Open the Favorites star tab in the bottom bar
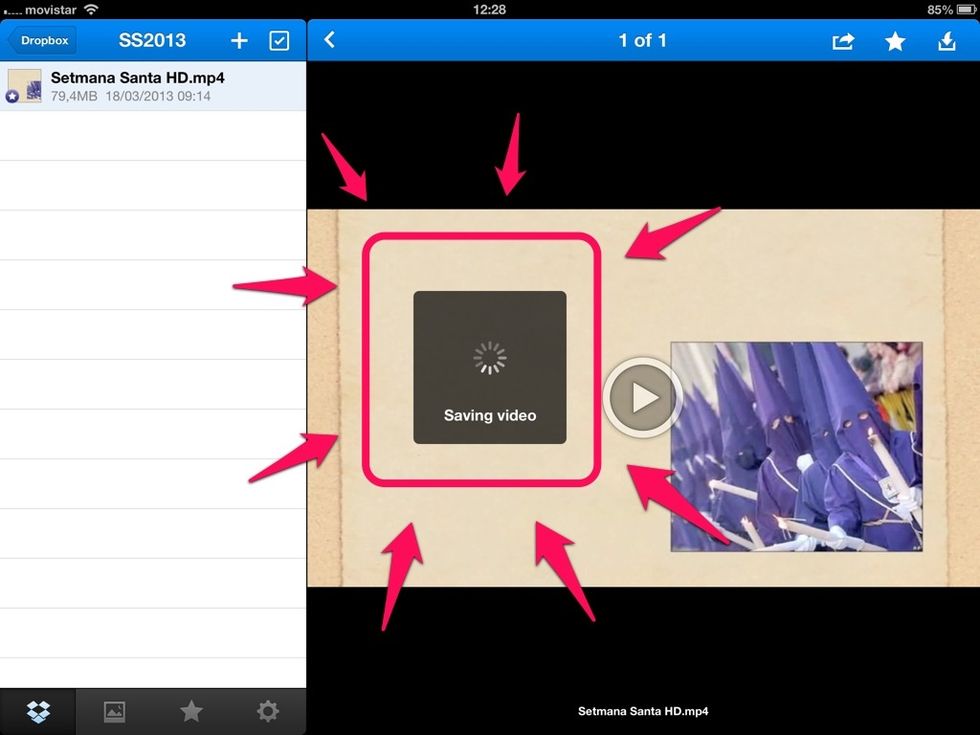This screenshot has width=980, height=735. (191, 712)
